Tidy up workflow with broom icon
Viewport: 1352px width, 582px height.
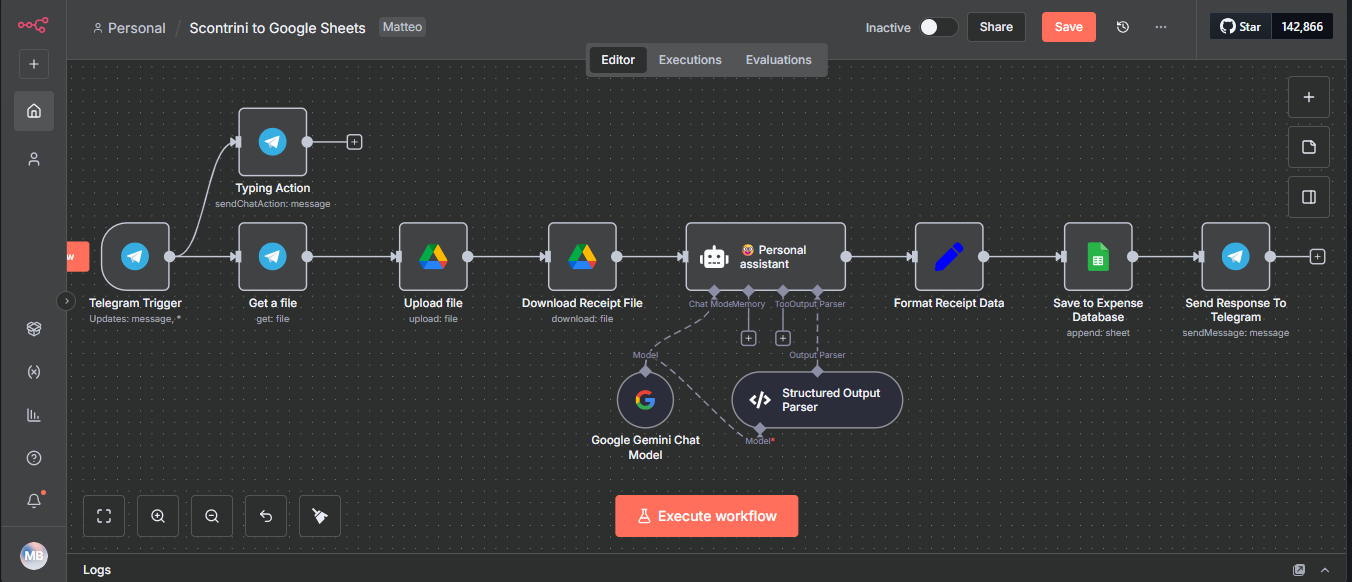320,516
